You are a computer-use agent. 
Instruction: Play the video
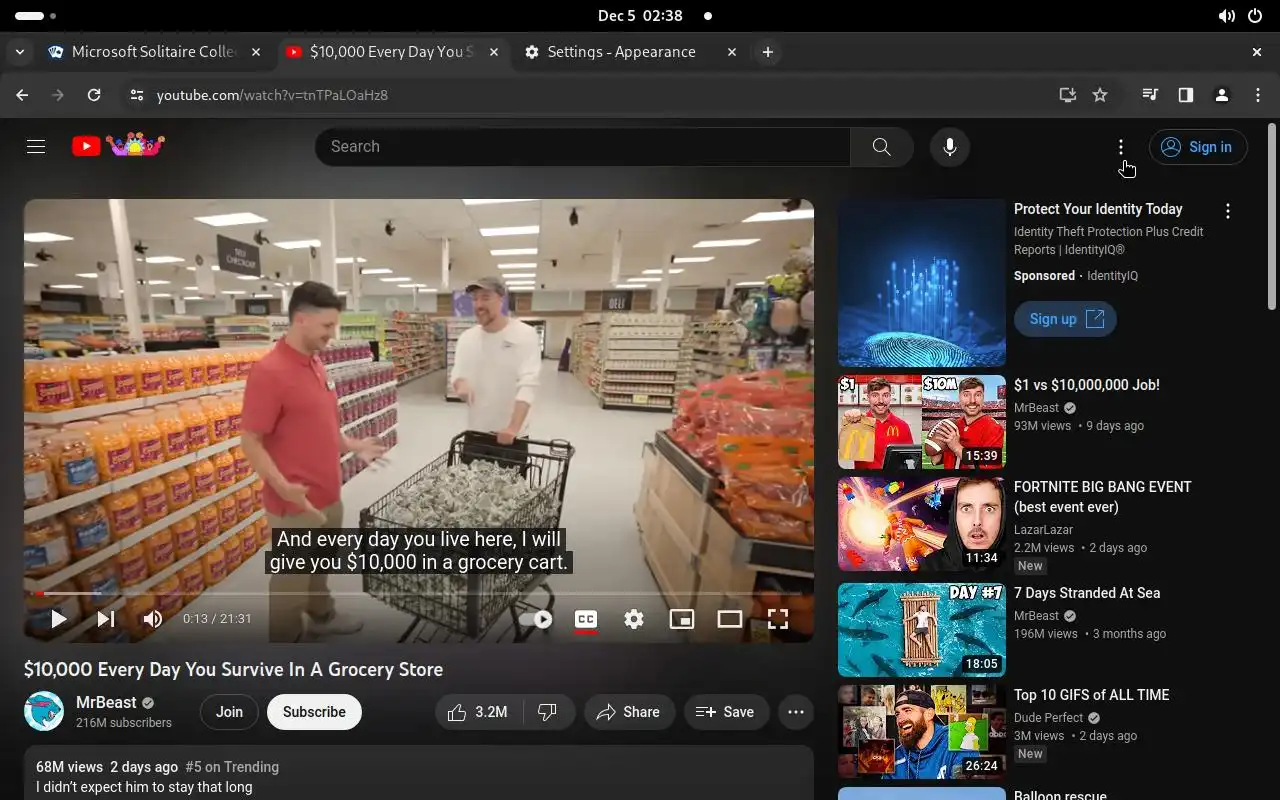[x=58, y=619]
